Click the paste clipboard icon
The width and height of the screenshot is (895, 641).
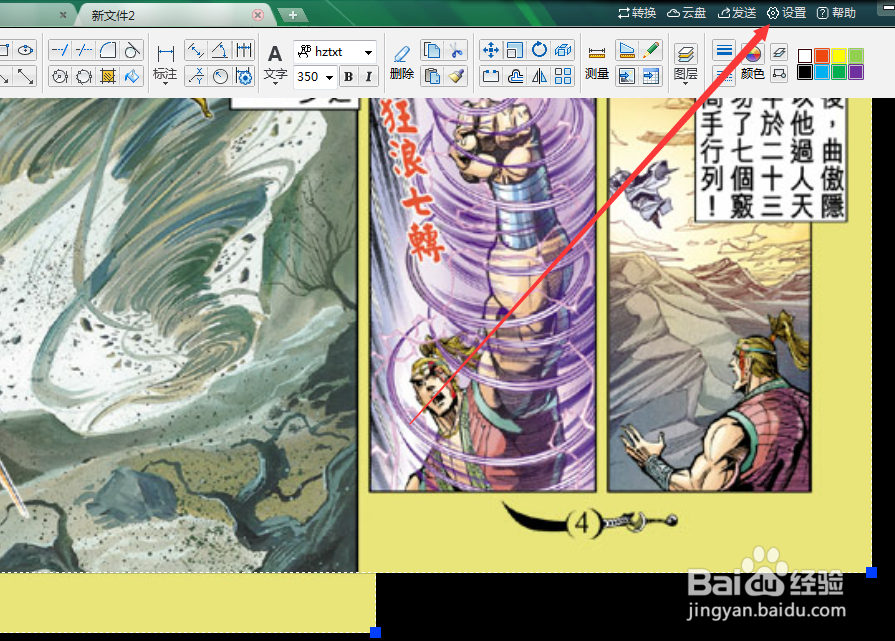(432, 76)
